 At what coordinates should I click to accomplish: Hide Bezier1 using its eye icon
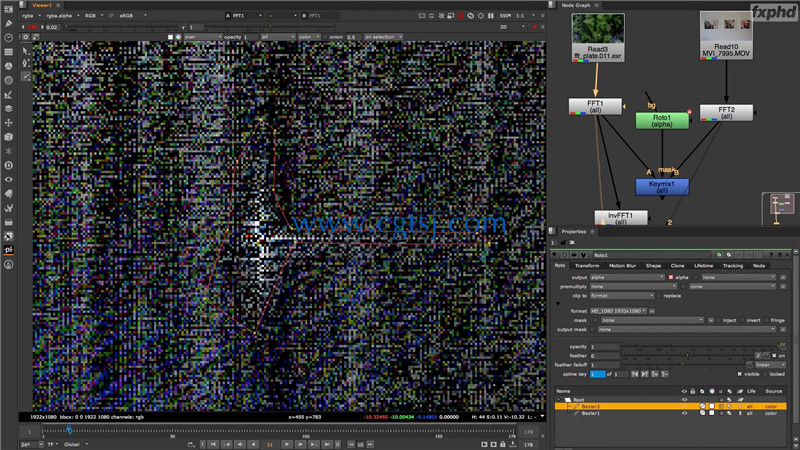[x=684, y=413]
